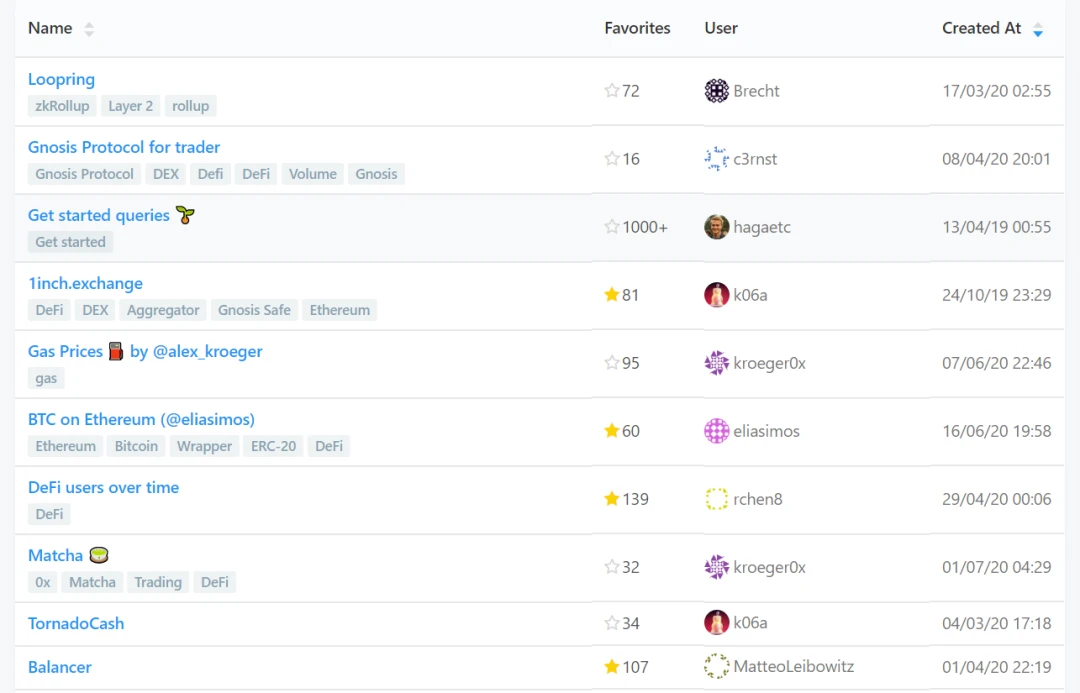Open Gnosis Protocol for trader dashboard
The height and width of the screenshot is (693, 1080).
coord(124,147)
